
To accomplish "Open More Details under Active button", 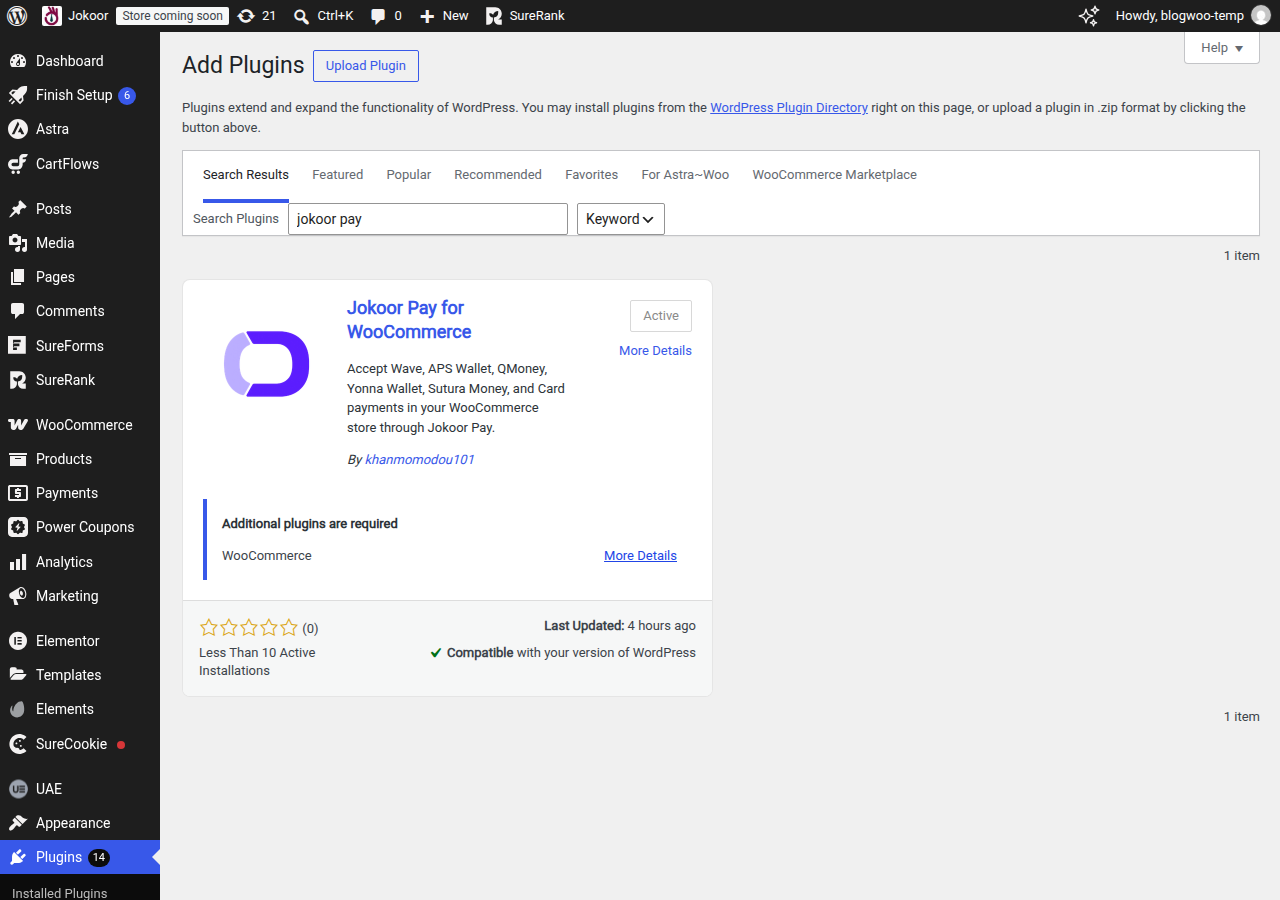I will click(x=655, y=351).
